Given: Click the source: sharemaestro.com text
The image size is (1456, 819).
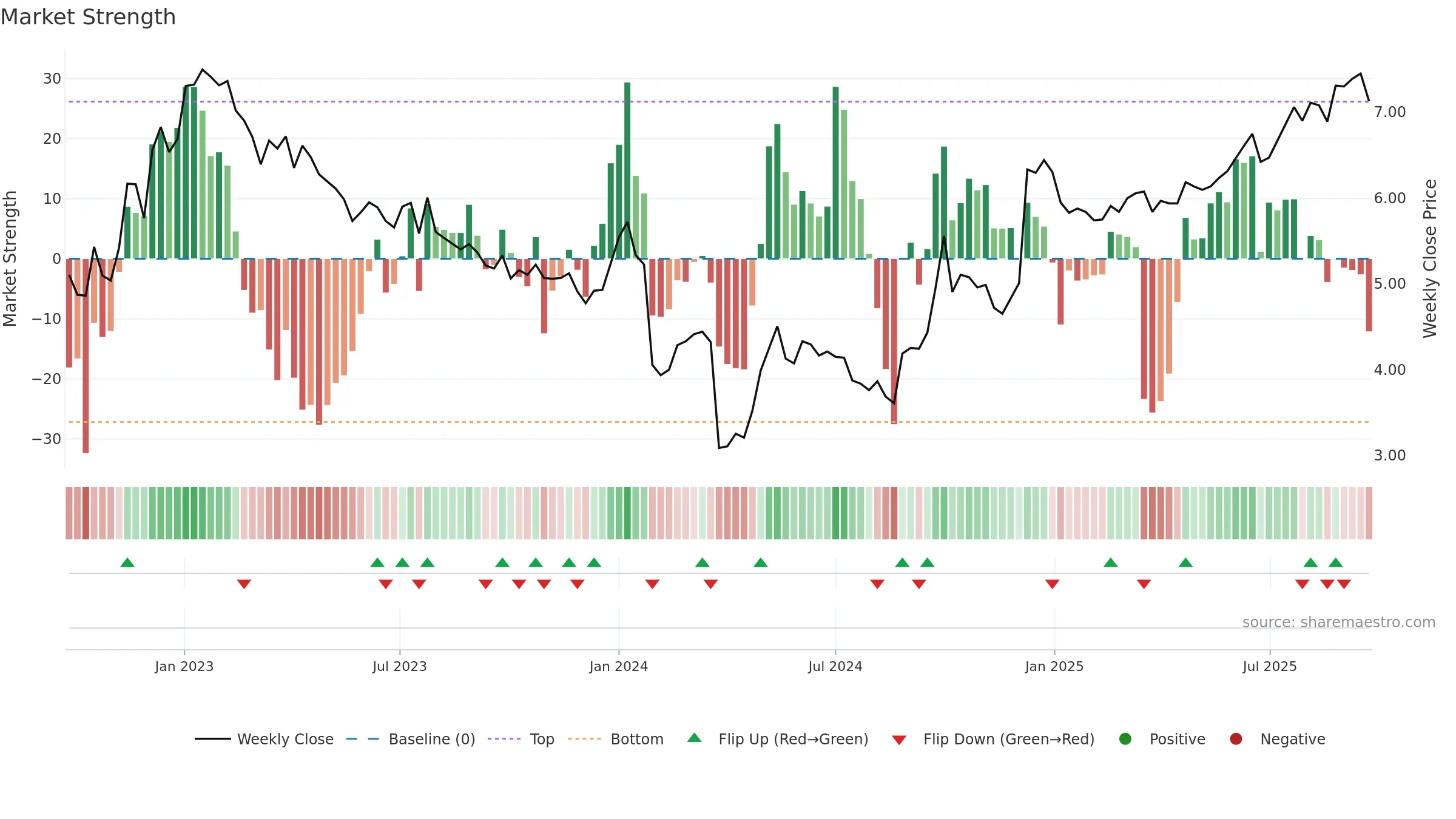Looking at the screenshot, I should pos(1339,622).
